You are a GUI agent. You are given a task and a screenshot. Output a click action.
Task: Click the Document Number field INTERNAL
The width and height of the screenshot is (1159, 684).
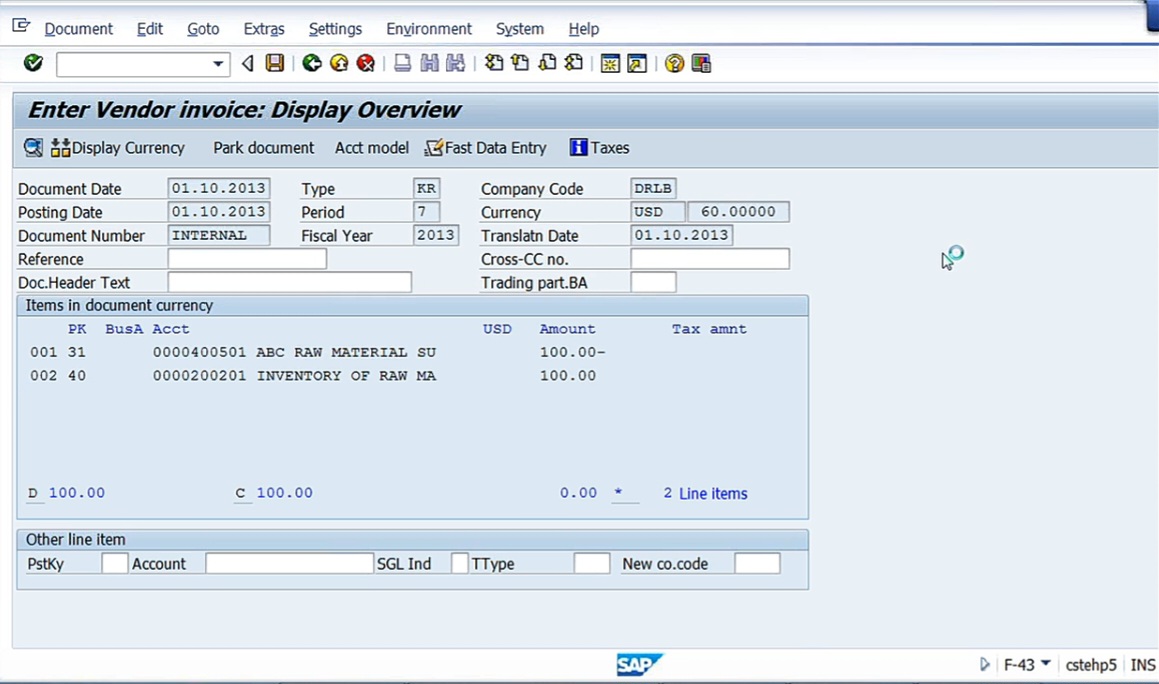click(x=219, y=235)
